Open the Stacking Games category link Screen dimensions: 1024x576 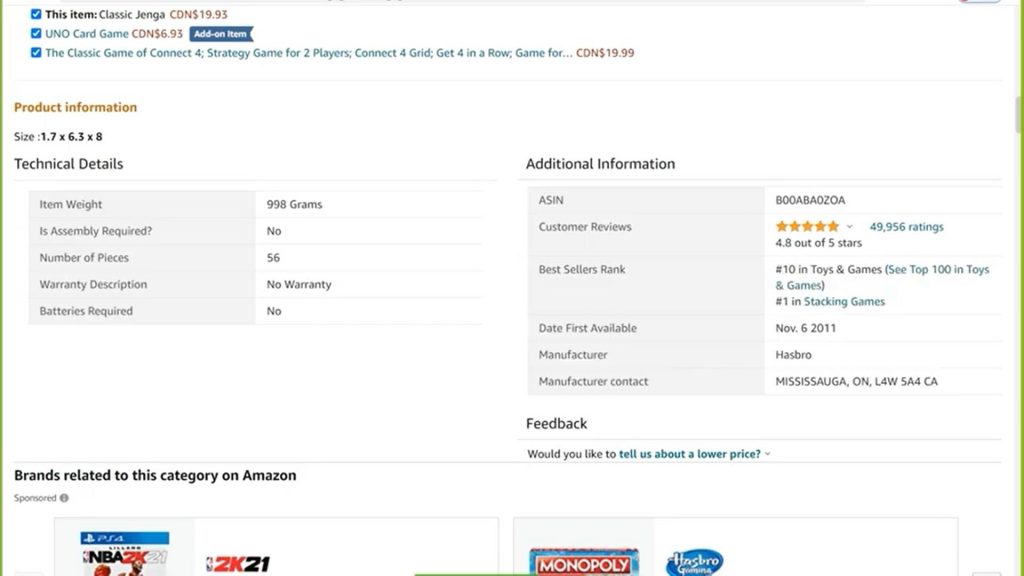844,301
